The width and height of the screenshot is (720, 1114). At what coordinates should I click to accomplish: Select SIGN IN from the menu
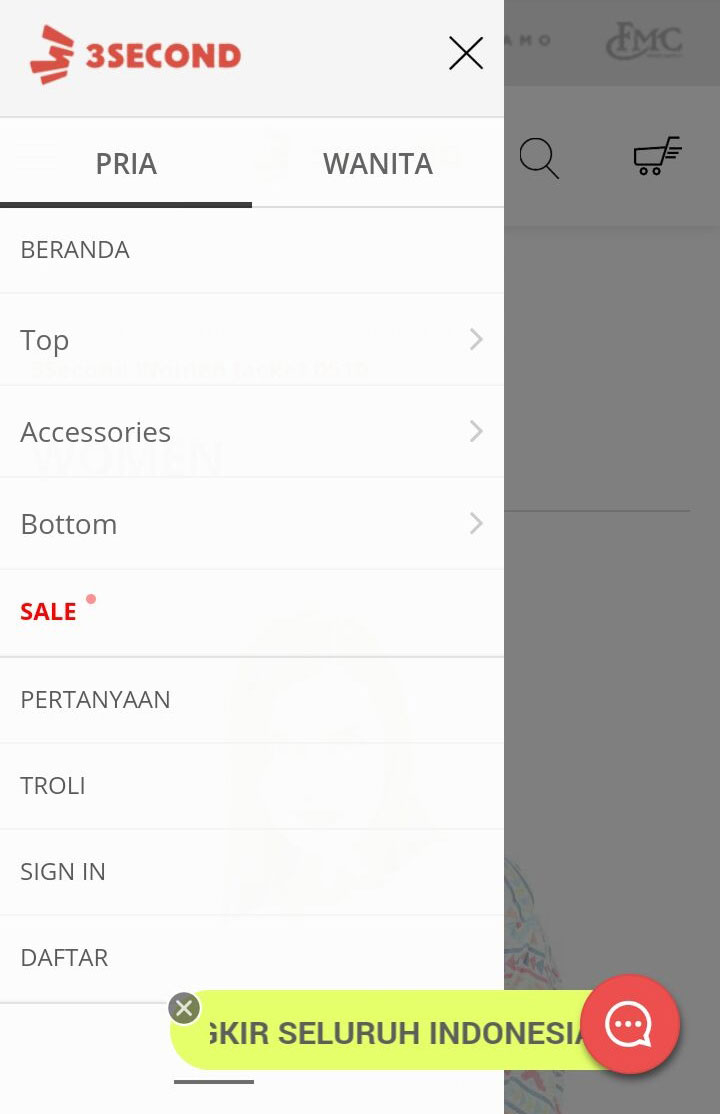click(x=252, y=872)
